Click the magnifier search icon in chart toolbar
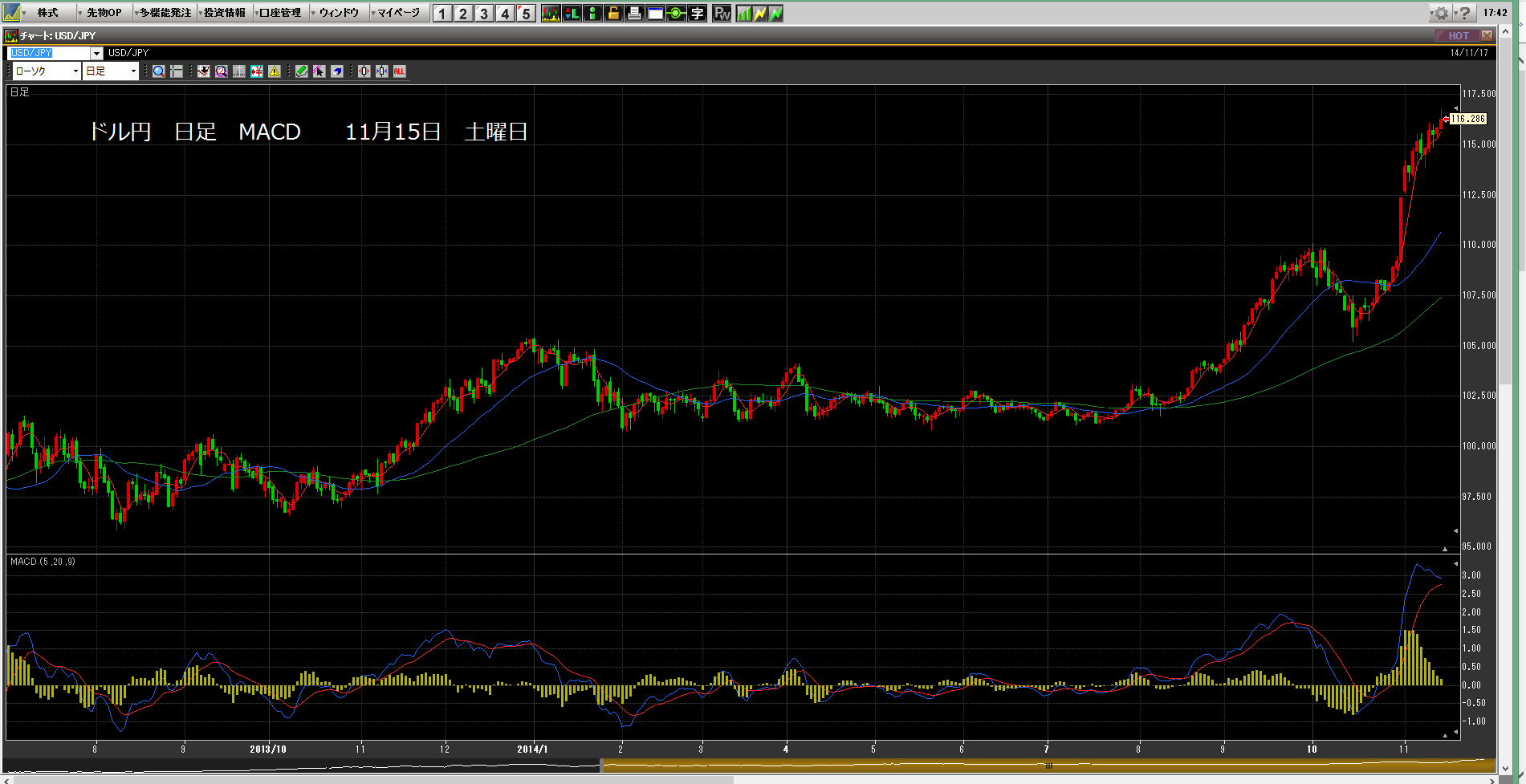Screen dimensions: 1526x784 click(x=159, y=71)
